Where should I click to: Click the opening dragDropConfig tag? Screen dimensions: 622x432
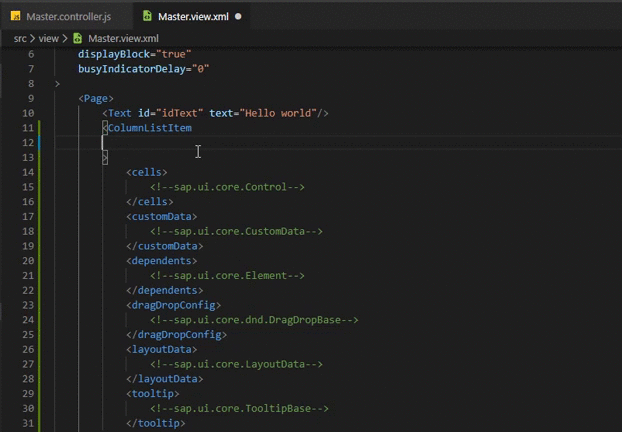click(x=174, y=305)
